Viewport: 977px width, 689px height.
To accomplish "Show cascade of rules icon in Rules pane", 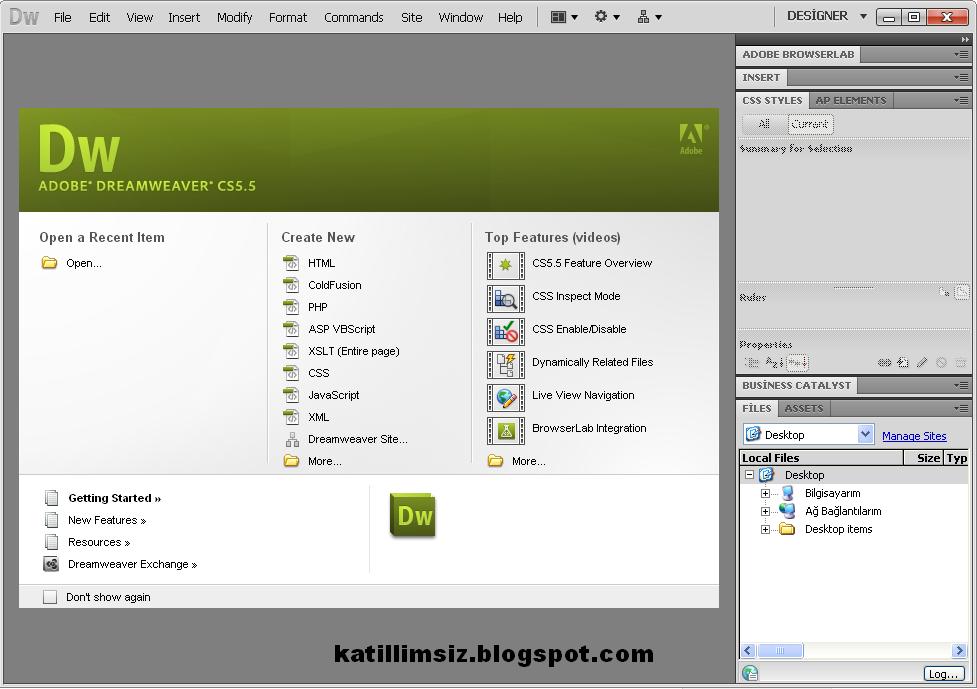I will click(963, 292).
